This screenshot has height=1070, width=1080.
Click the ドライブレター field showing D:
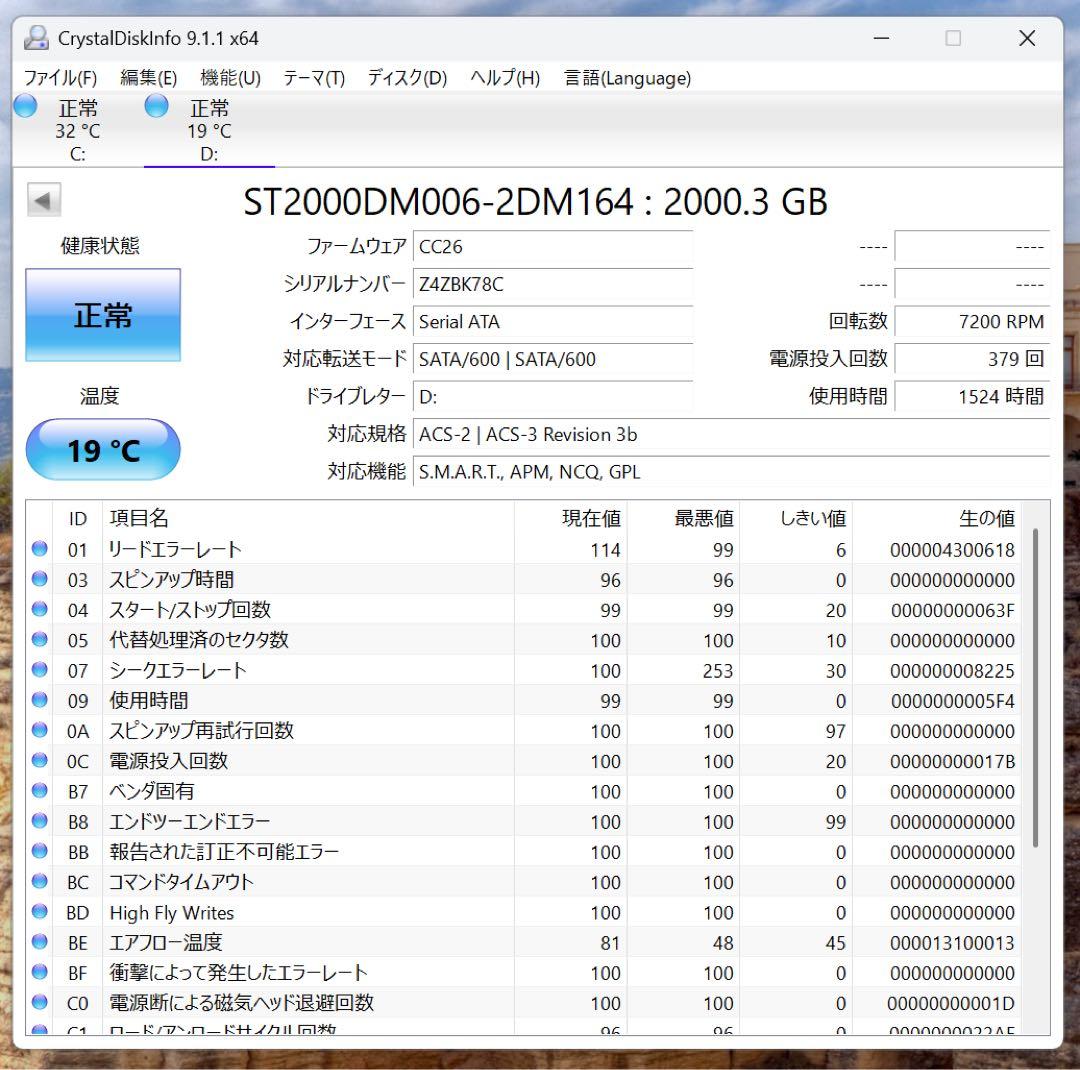(553, 397)
